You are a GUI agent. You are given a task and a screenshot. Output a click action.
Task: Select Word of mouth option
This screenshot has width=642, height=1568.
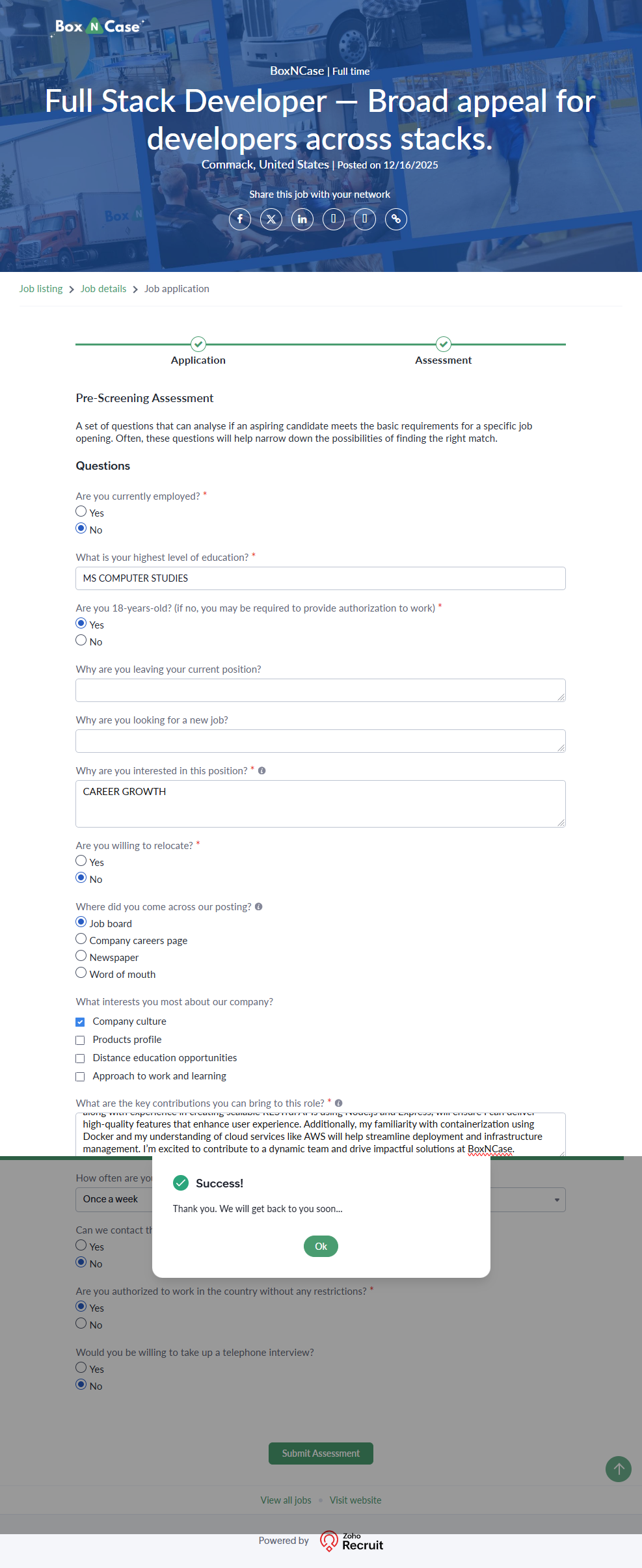tap(81, 973)
